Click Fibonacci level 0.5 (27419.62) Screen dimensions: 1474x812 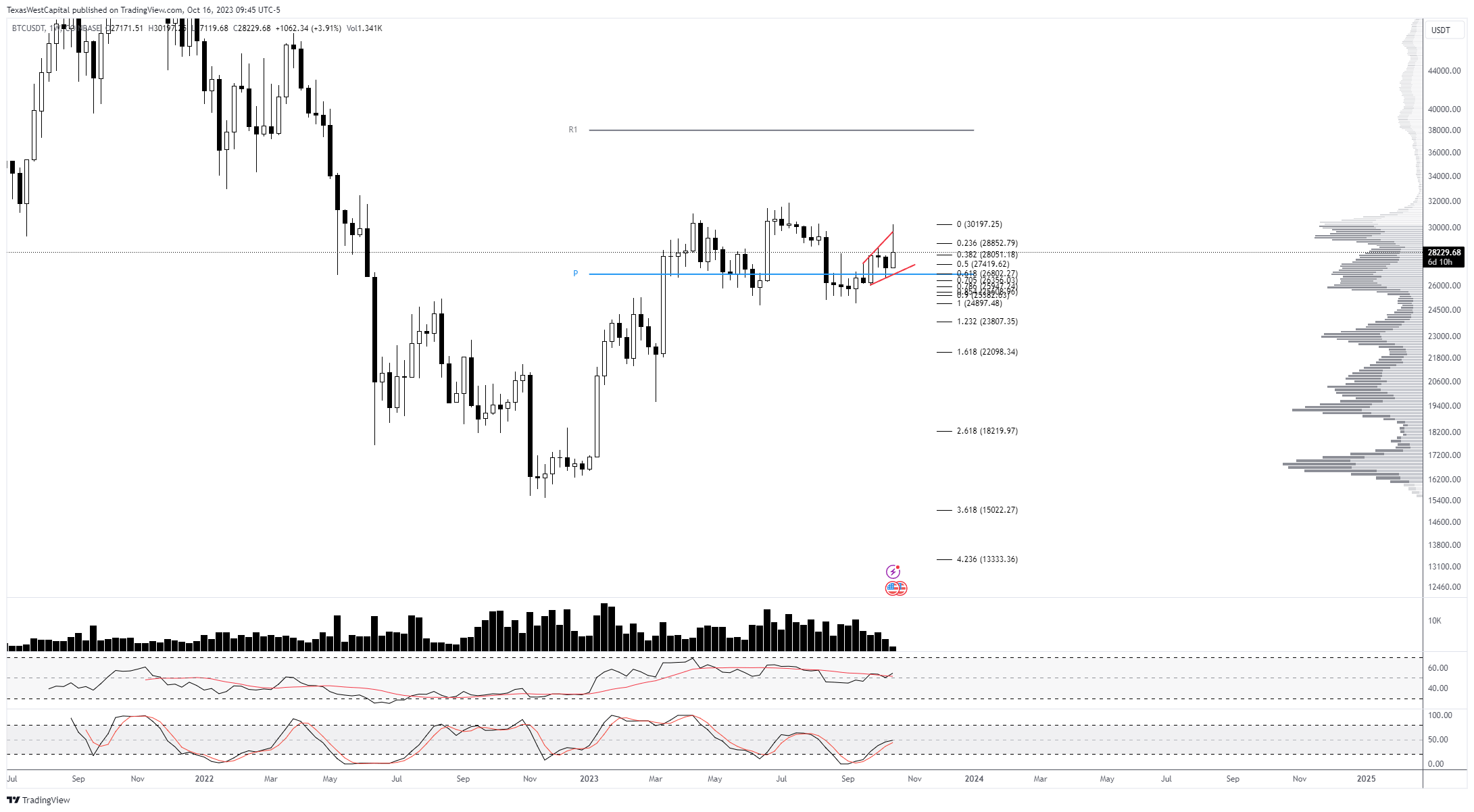pos(983,264)
